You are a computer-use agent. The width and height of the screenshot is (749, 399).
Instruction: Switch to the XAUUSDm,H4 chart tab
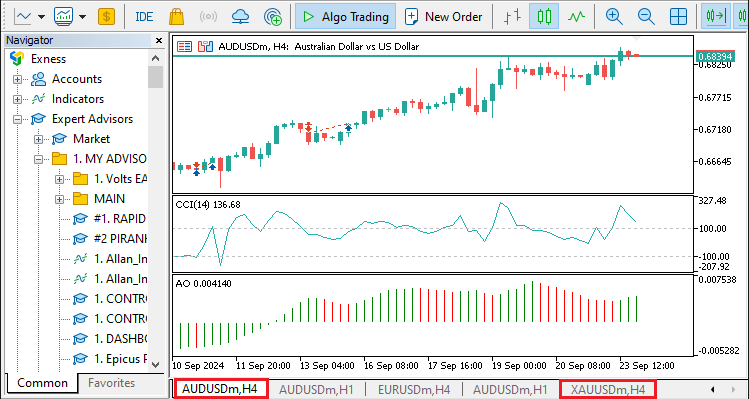[x=608, y=389]
